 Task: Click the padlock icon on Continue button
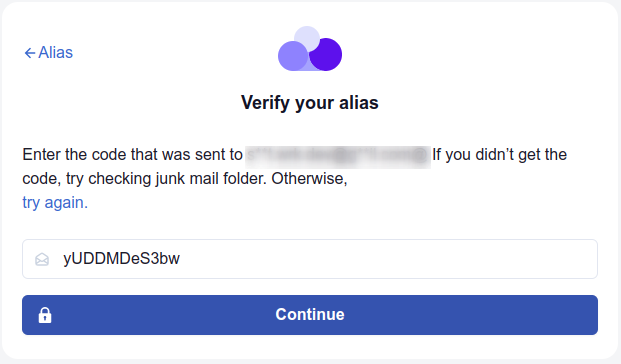pos(45,315)
